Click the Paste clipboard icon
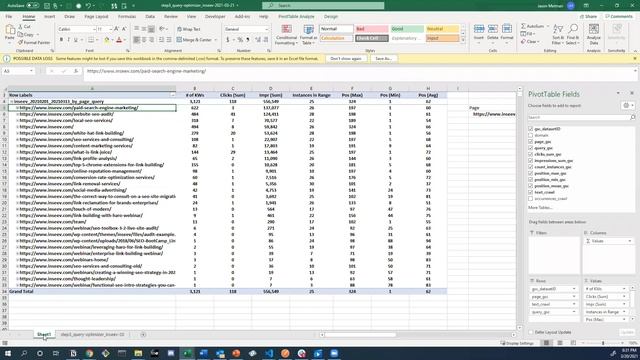The height and width of the screenshot is (360, 640). 9,30
